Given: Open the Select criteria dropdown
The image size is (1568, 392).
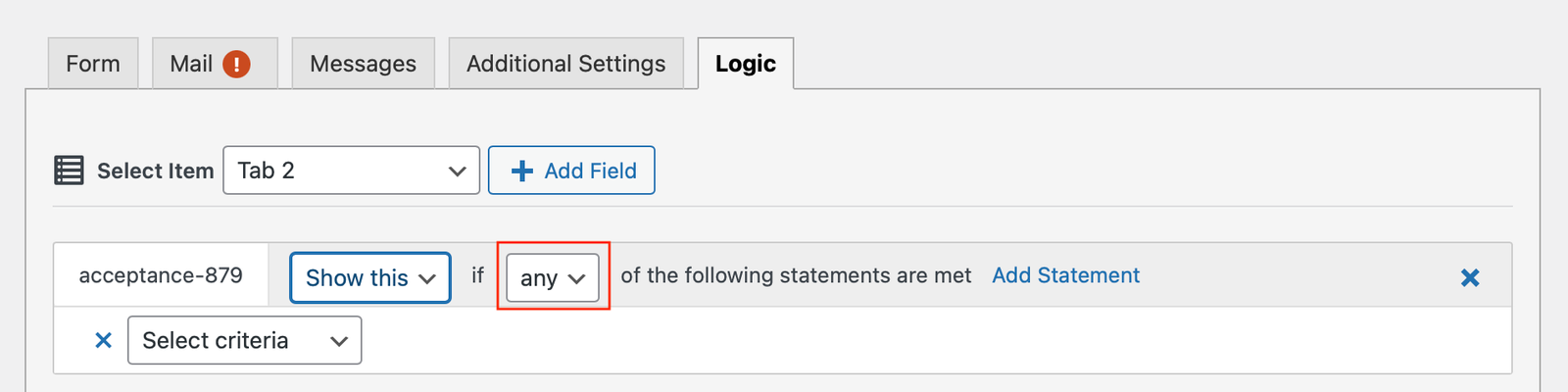Looking at the screenshot, I should click(244, 340).
